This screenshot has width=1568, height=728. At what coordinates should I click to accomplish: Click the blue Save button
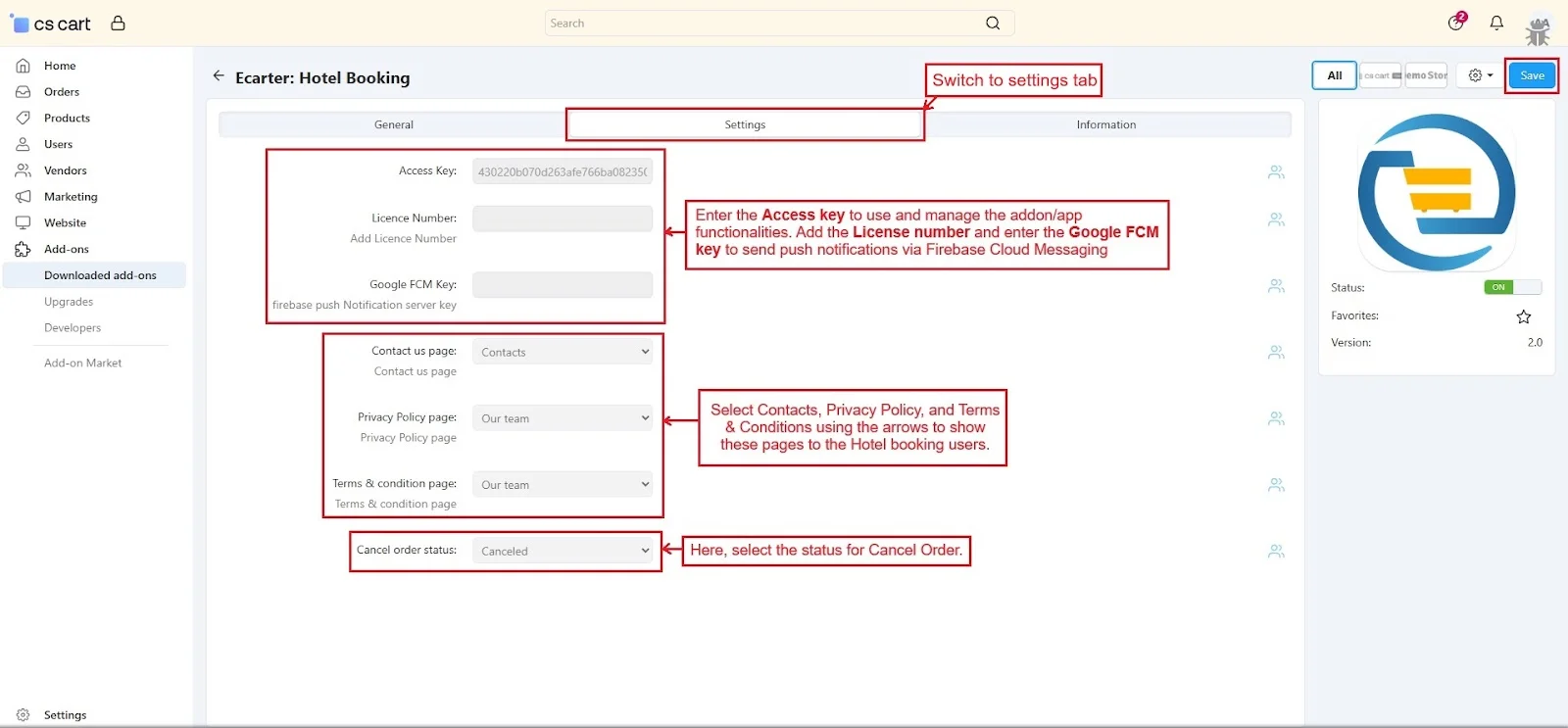click(x=1532, y=75)
